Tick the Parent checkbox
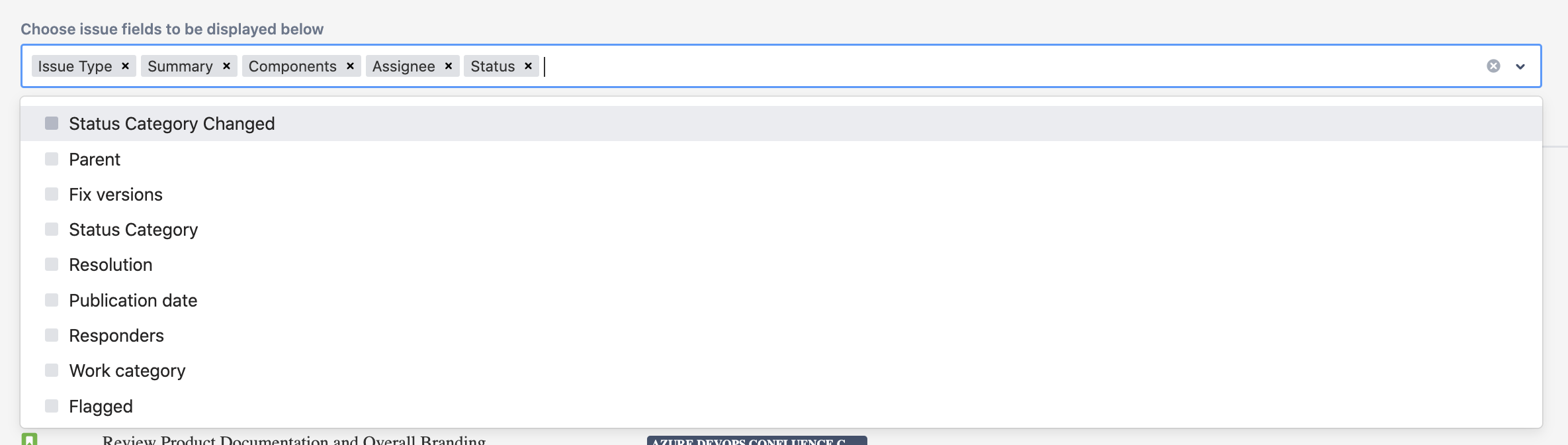 tap(52, 160)
